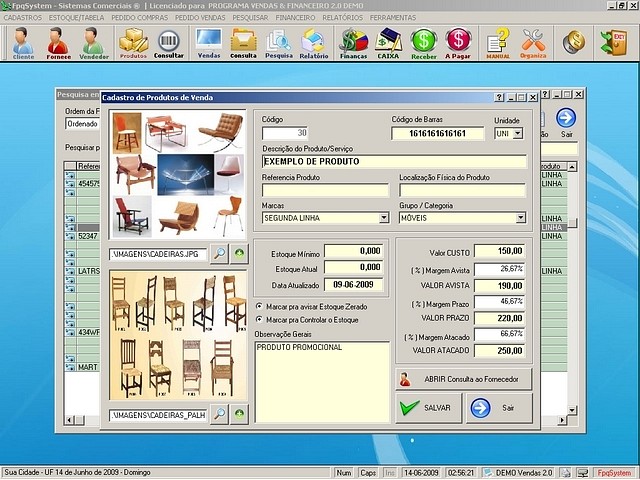The width and height of the screenshot is (640, 480).
Task: Click the Finanças toolbar icon
Action: pyautogui.click(x=353, y=42)
